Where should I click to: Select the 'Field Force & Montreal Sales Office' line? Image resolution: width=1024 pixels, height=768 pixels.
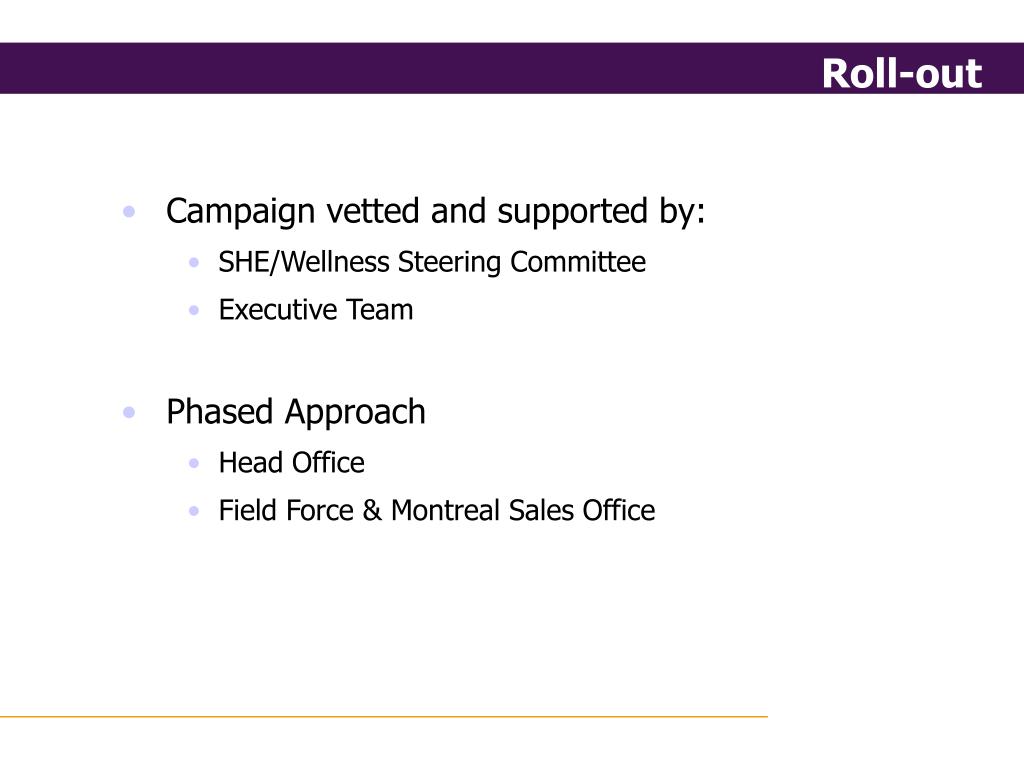pos(436,510)
